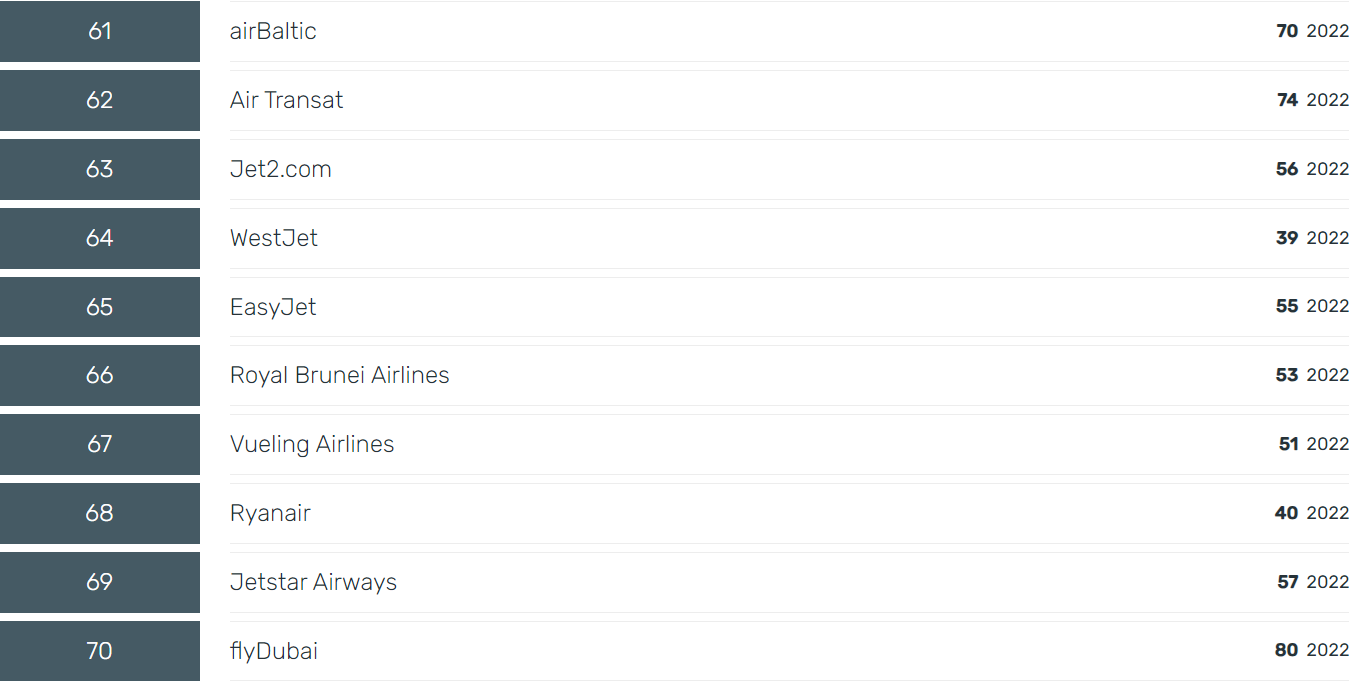Click Air Transat's 2022 rank value 74

pos(1287,100)
